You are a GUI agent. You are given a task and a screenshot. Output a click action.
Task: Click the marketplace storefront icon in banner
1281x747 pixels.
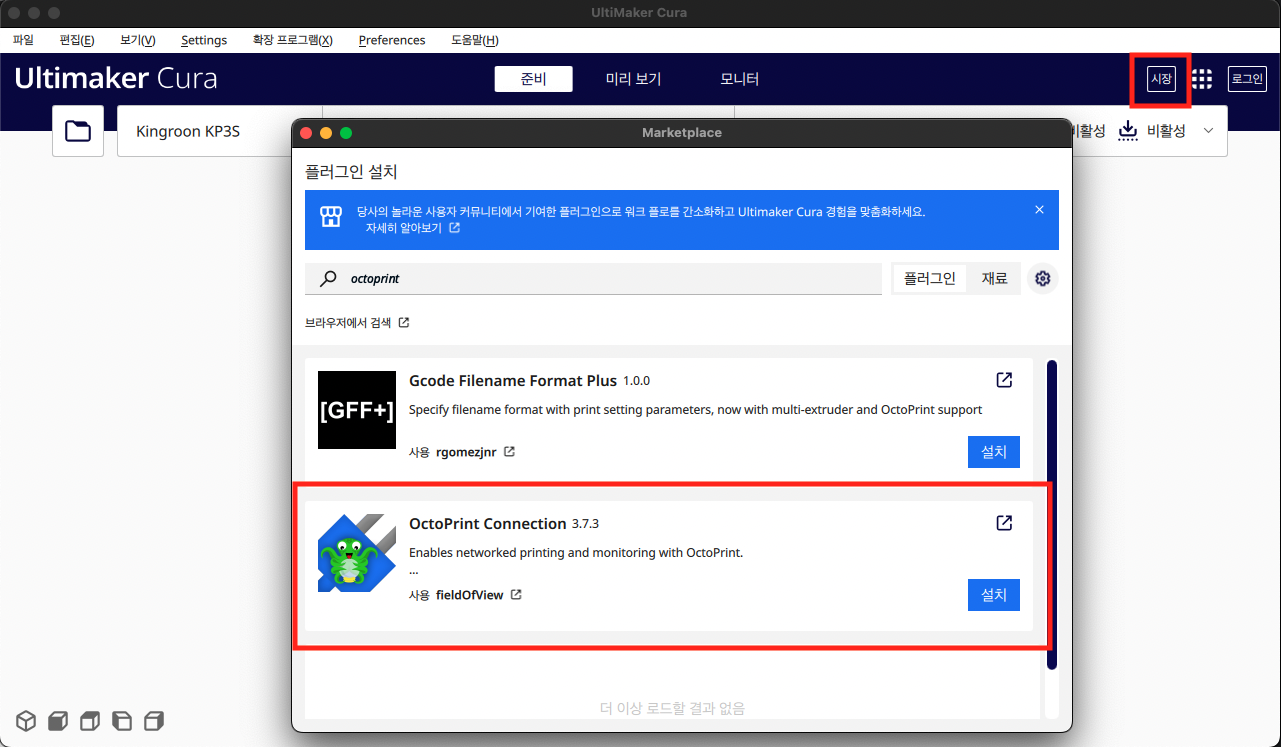pos(331,217)
